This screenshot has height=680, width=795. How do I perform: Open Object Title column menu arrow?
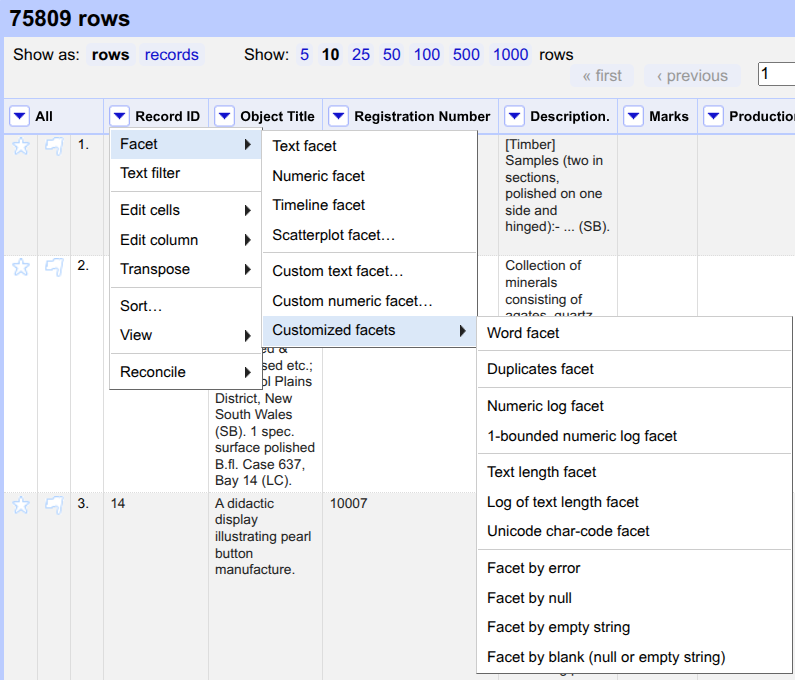[x=225, y=117]
